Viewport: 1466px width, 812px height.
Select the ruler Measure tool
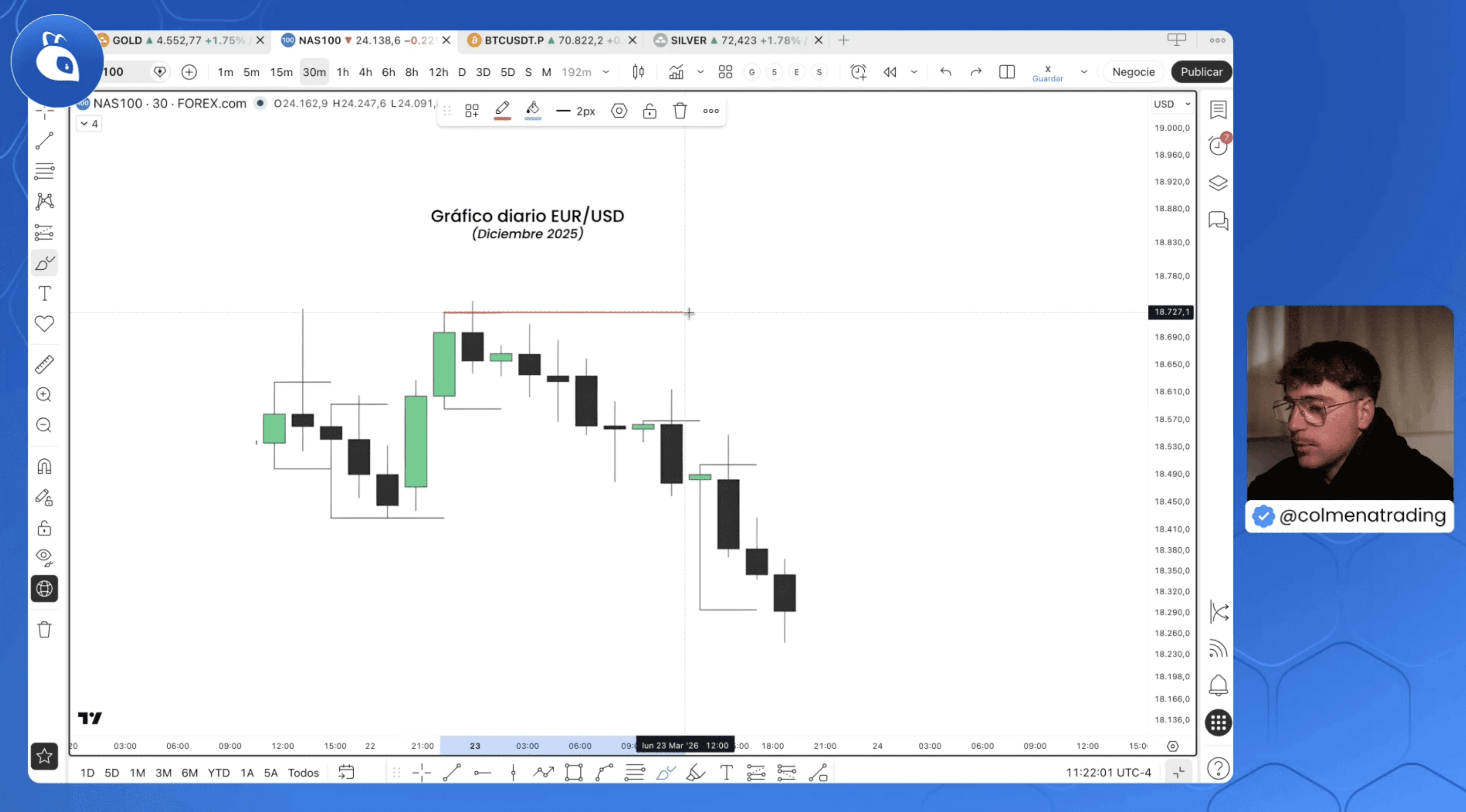[44, 364]
